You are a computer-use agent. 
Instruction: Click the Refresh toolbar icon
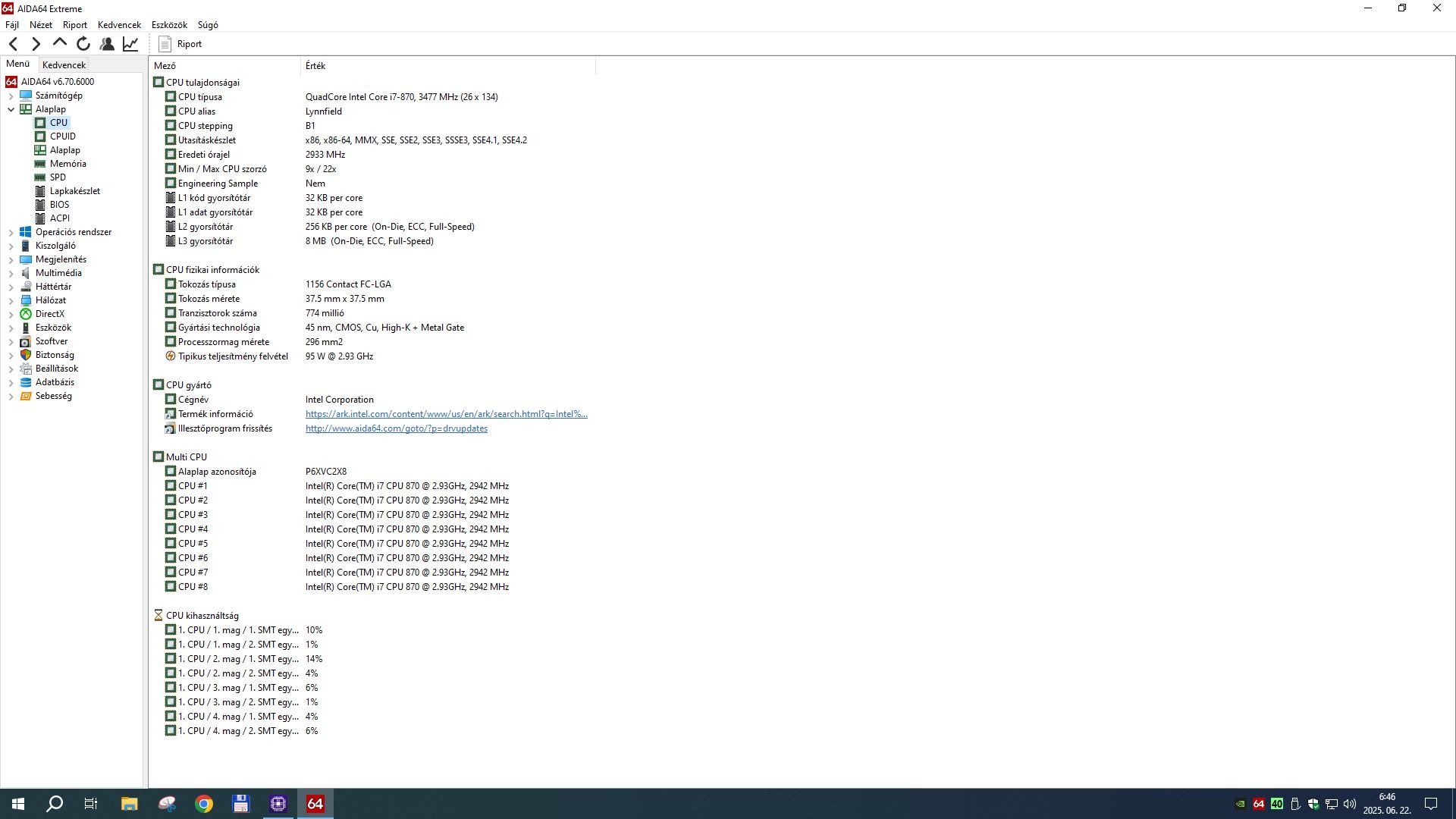click(83, 44)
